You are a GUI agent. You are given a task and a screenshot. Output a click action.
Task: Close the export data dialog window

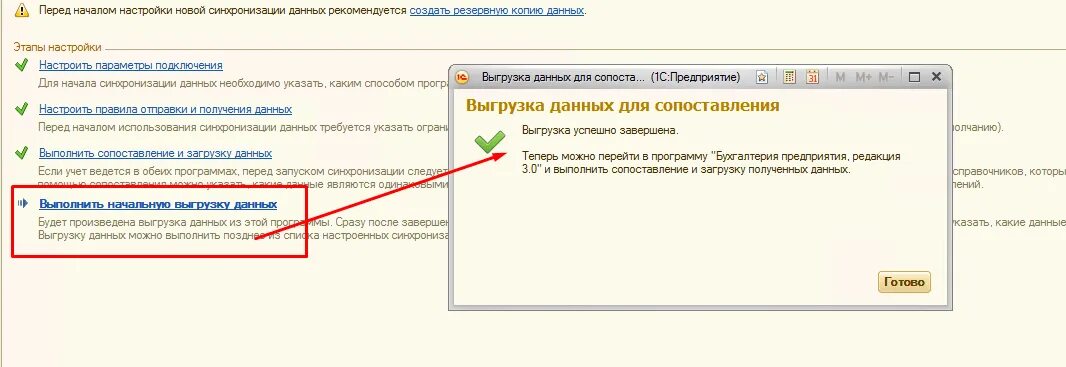click(x=936, y=77)
